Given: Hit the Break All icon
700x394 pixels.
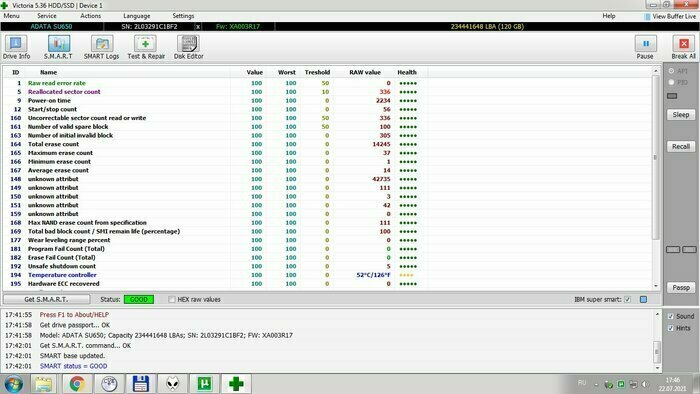Looking at the screenshot, I should (683, 47).
